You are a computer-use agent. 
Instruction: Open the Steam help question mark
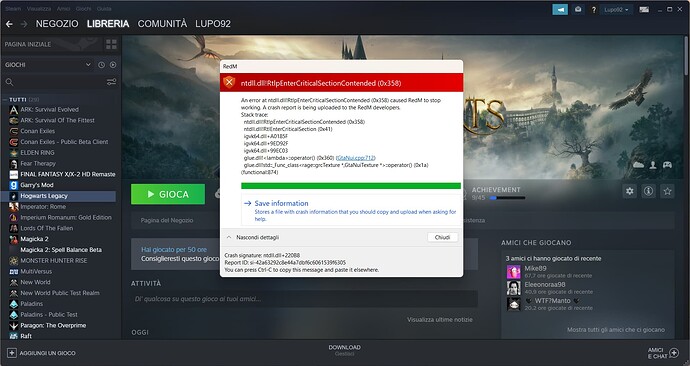(x=593, y=10)
